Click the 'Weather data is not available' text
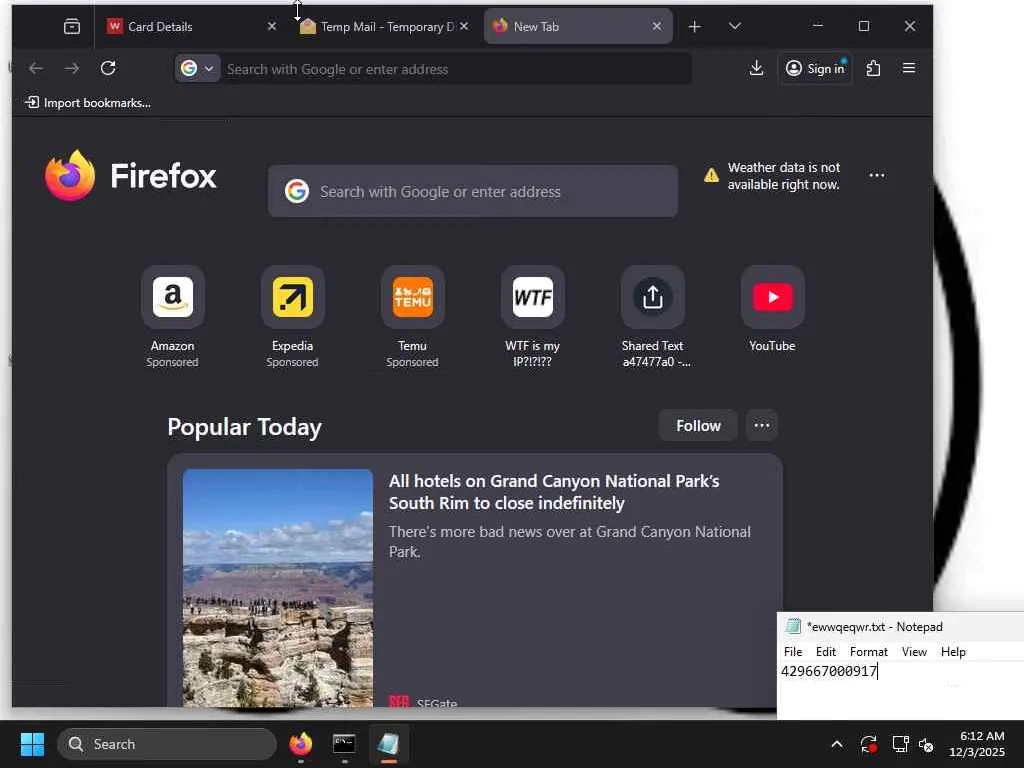Viewport: 1024px width, 768px height. click(x=784, y=176)
